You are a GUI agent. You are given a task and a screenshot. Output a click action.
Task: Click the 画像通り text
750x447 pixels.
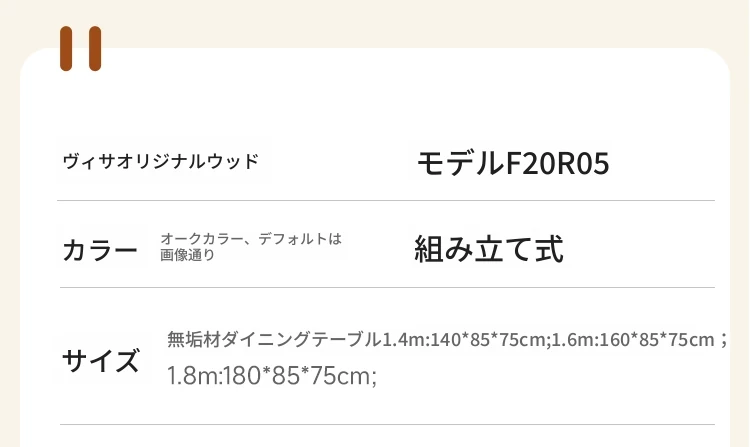click(x=187, y=256)
